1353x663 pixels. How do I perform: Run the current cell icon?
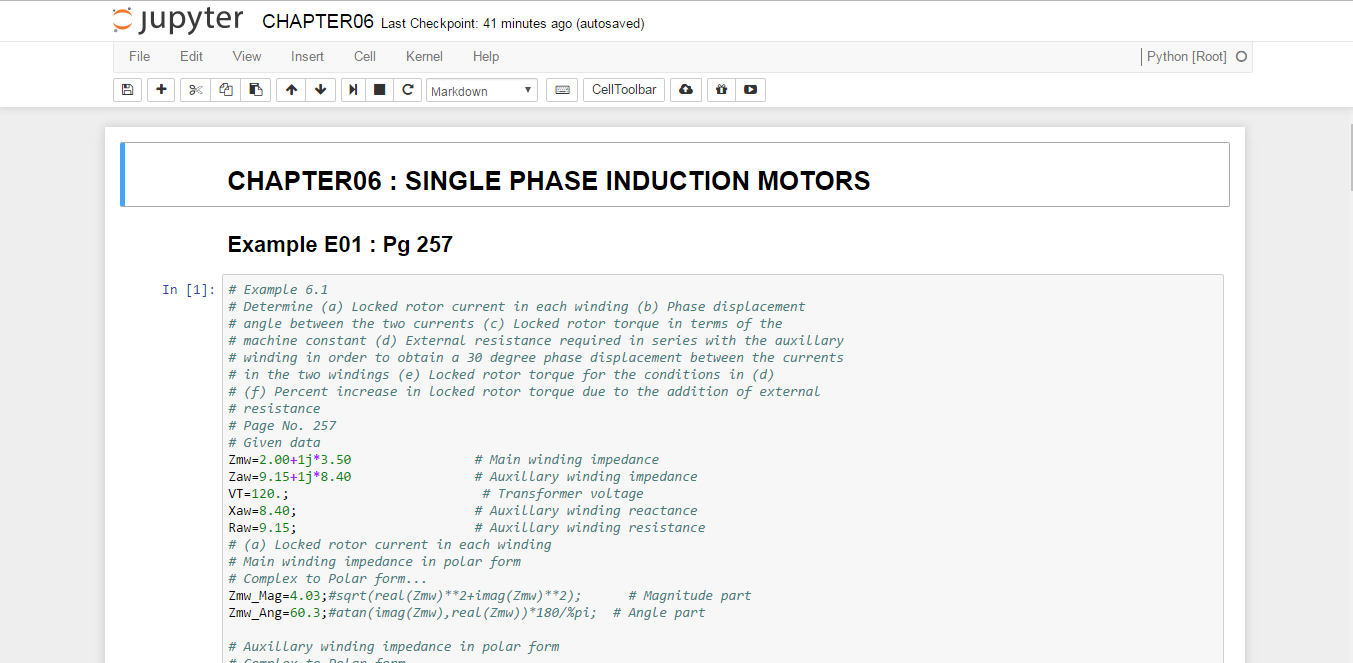pyautogui.click(x=354, y=90)
